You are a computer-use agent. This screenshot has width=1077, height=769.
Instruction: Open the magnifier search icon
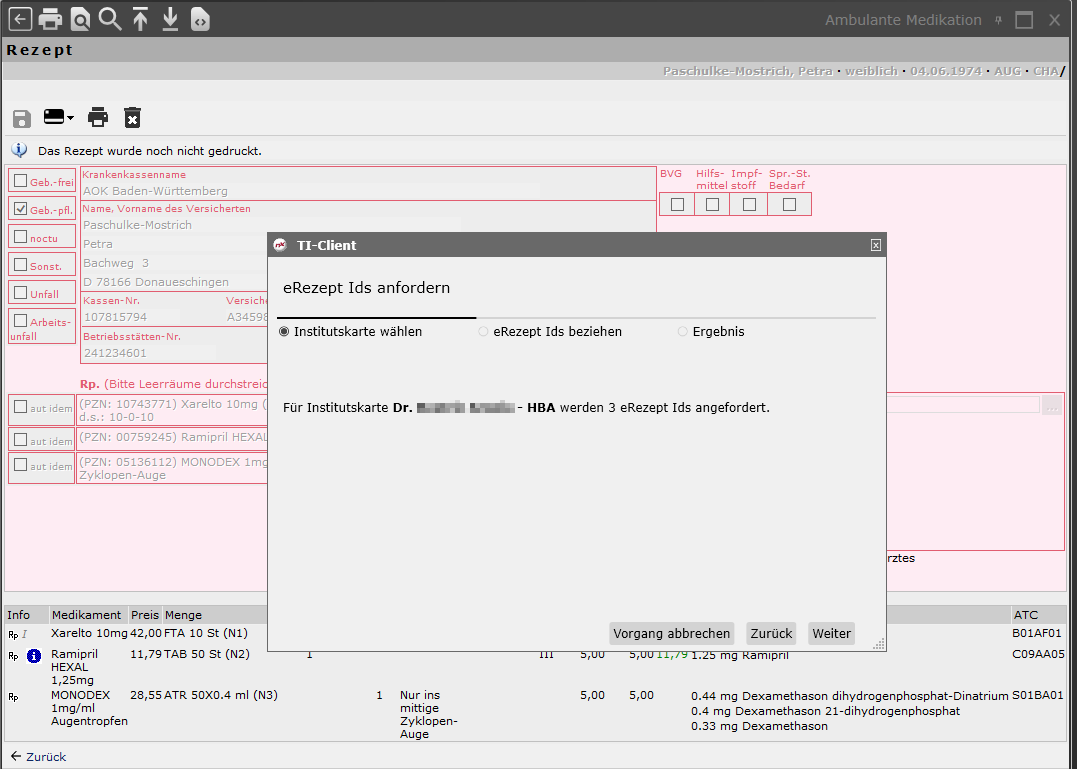[x=110, y=19]
